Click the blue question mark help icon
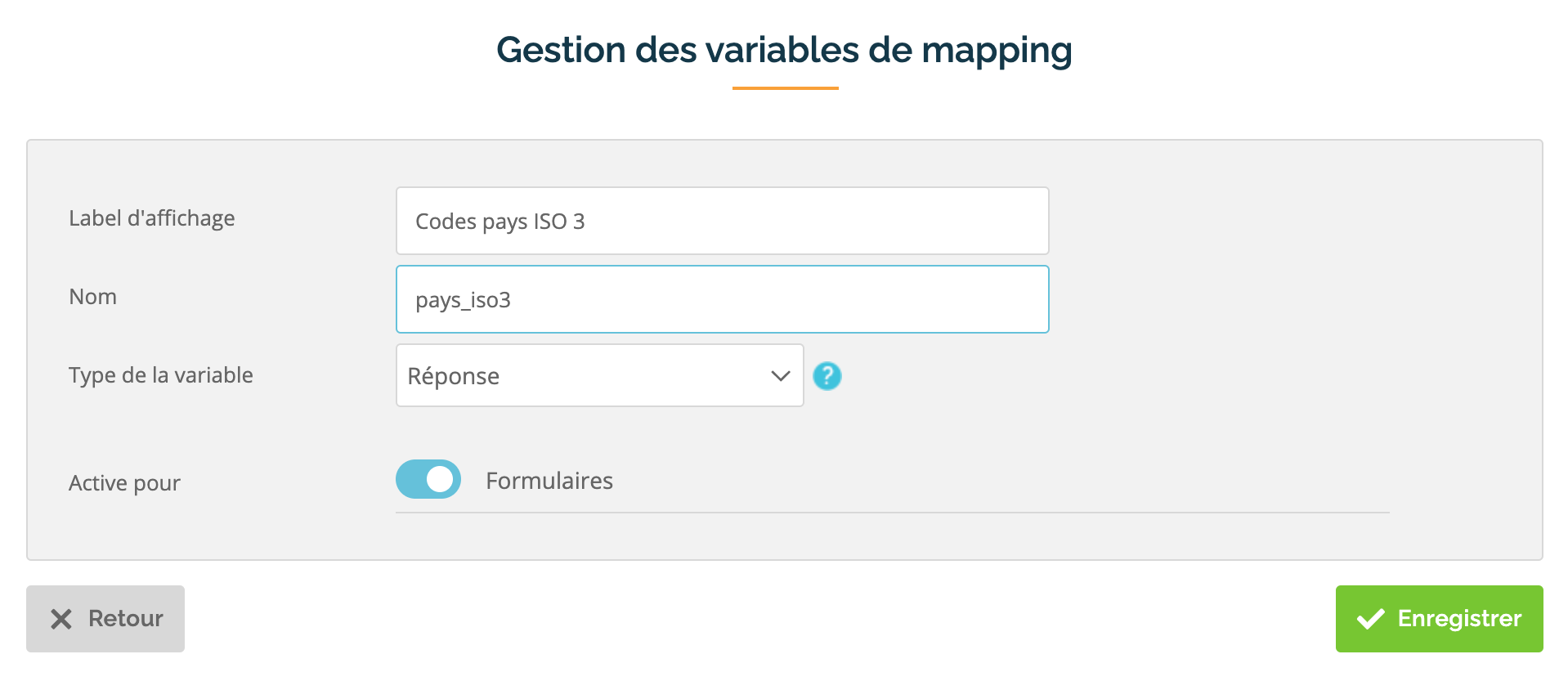The width and height of the screenshot is (1568, 690). coord(827,376)
